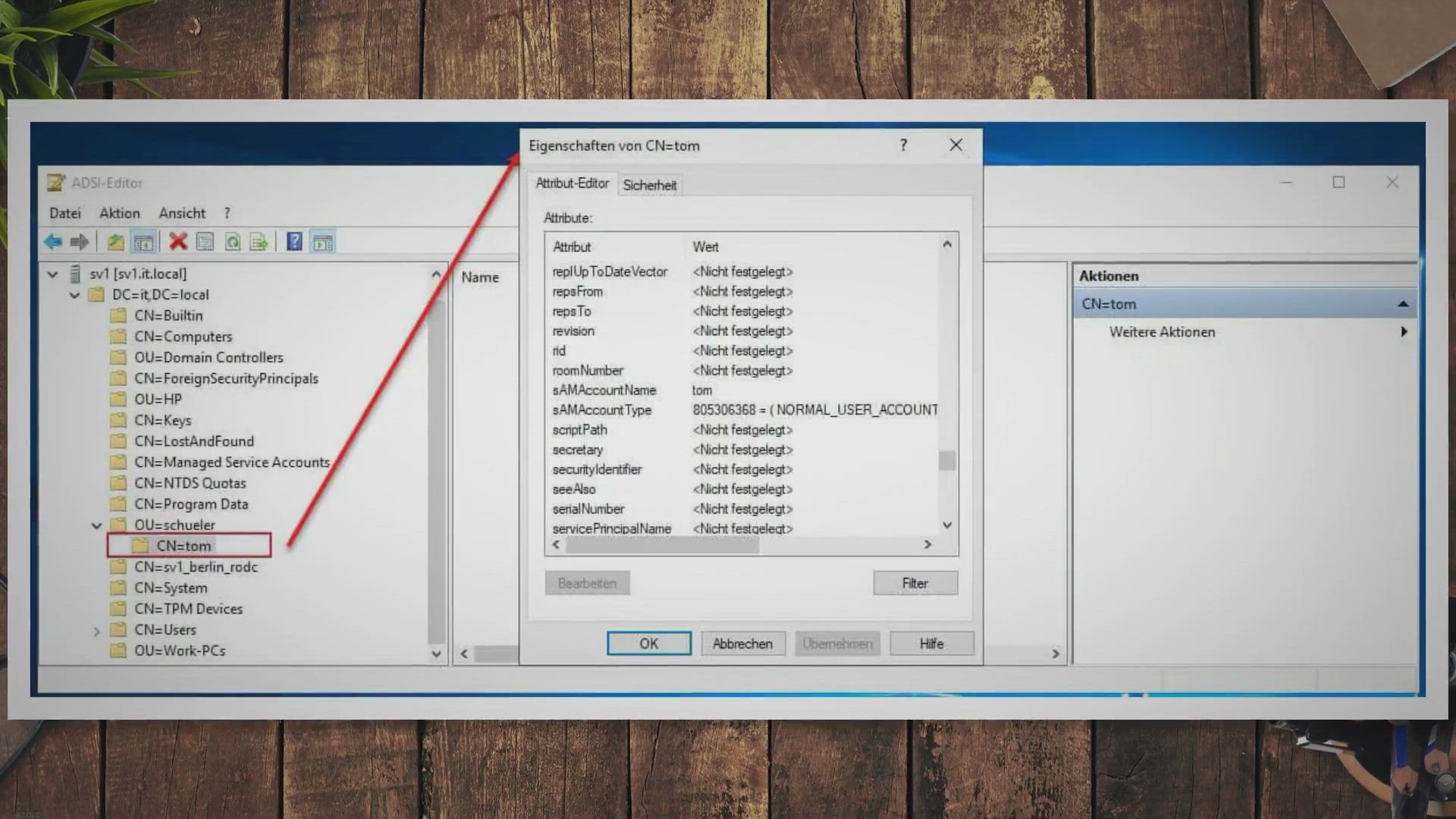The width and height of the screenshot is (1456, 819).
Task: Click the attribute list horizontal scrollbar thumb
Action: [x=662, y=544]
